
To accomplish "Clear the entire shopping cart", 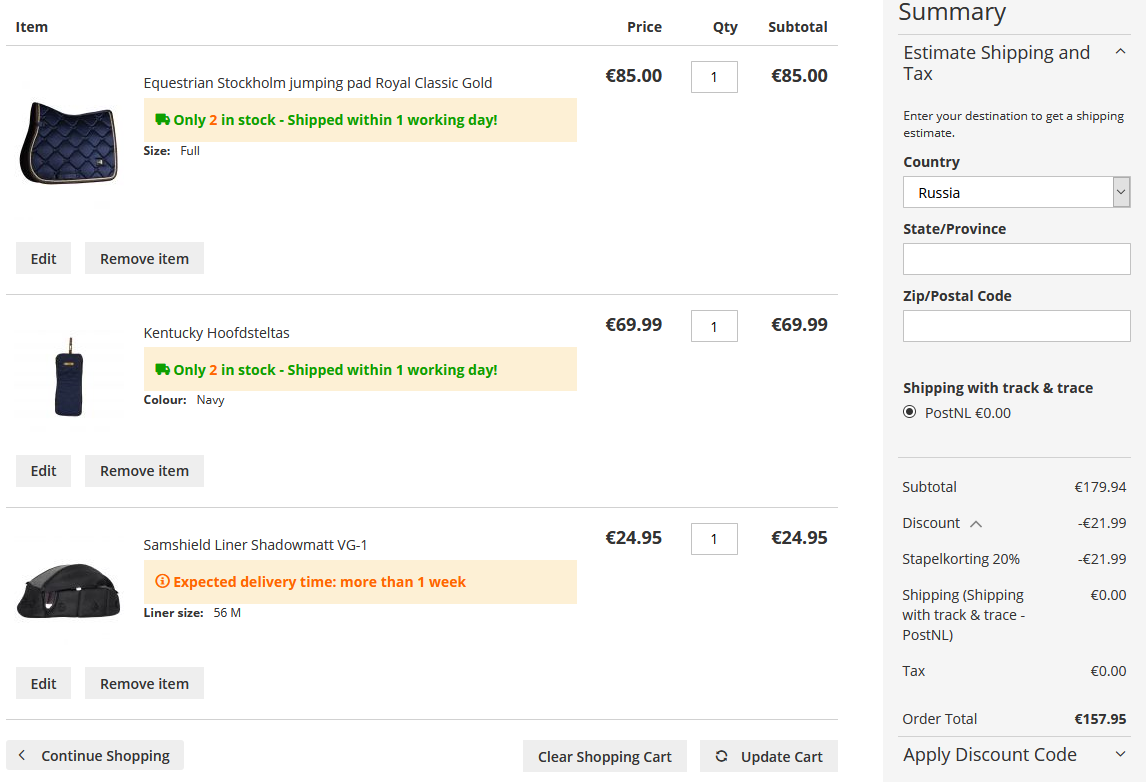I will click(x=605, y=756).
